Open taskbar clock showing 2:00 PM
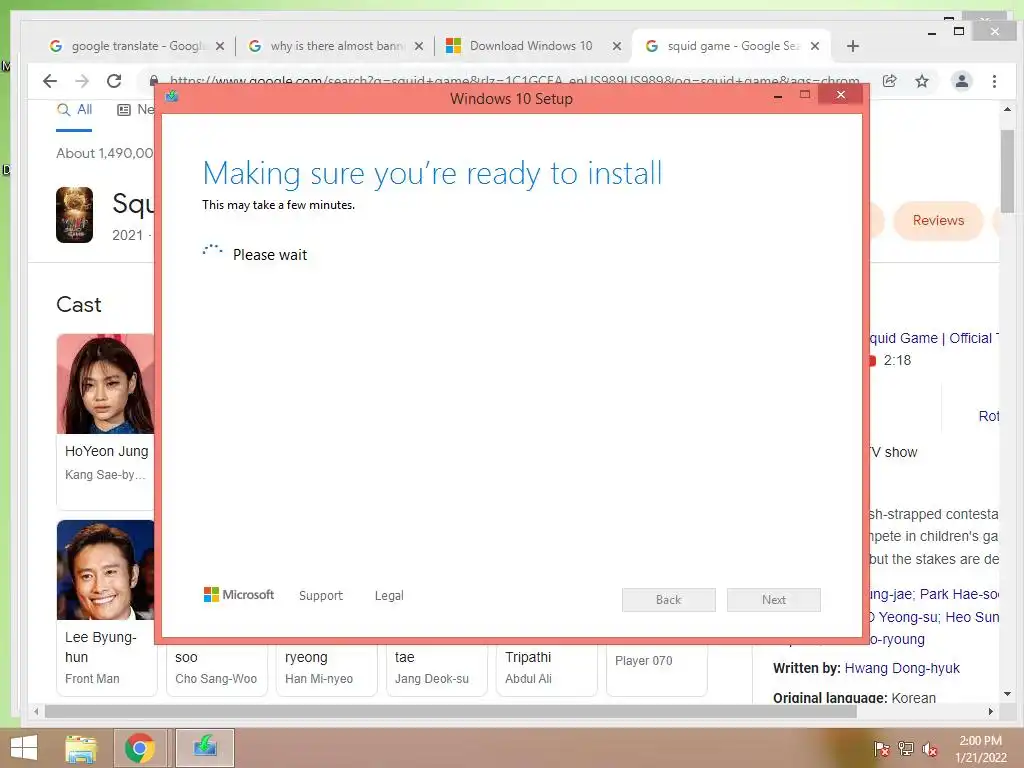1024x768 pixels. pos(981,749)
